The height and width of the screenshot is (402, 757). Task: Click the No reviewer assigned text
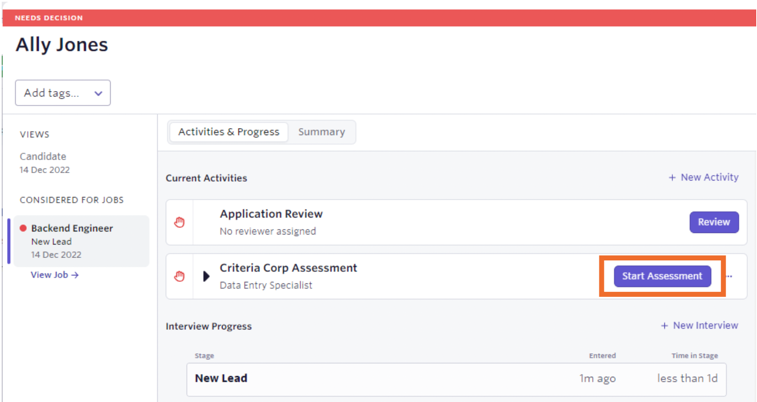[x=268, y=231]
